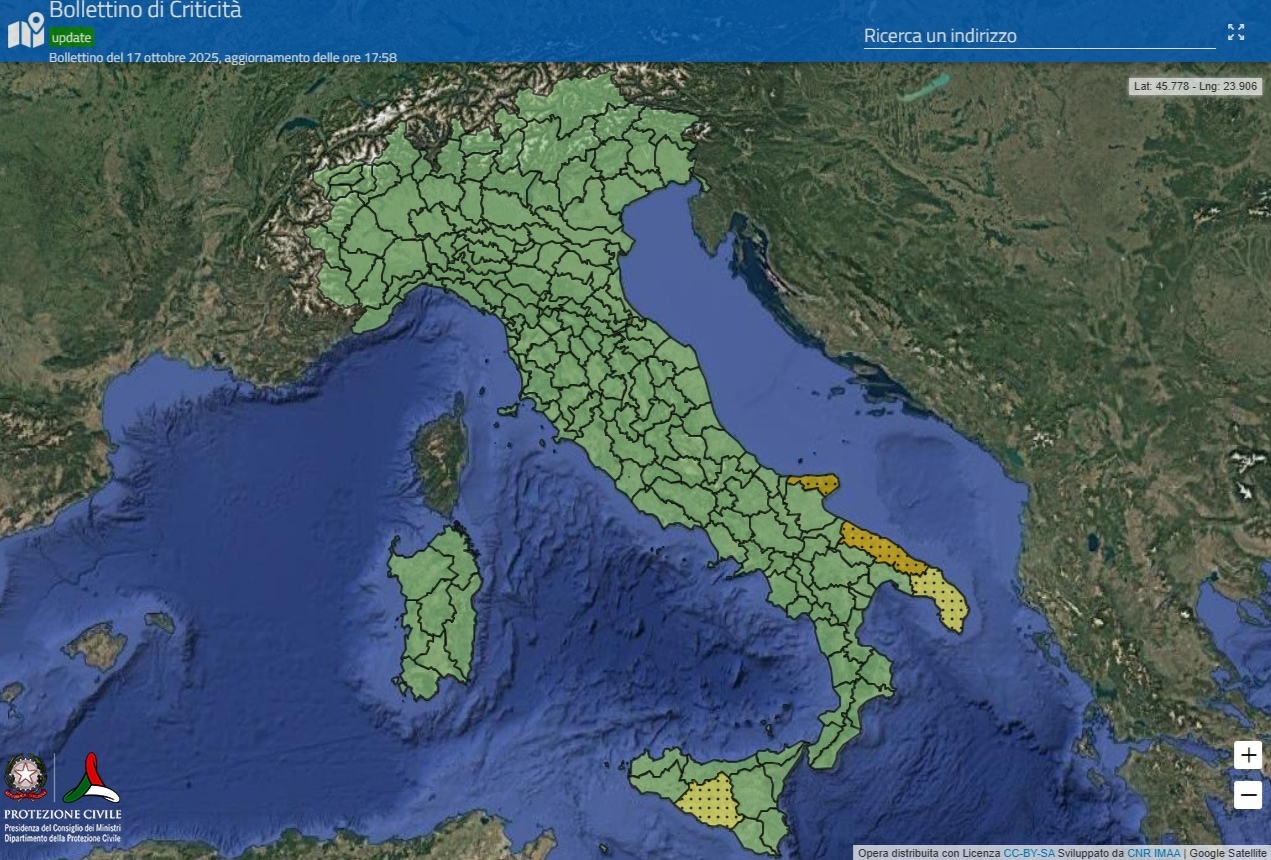Select the yellow dotted zone in Sicily

click(x=710, y=802)
